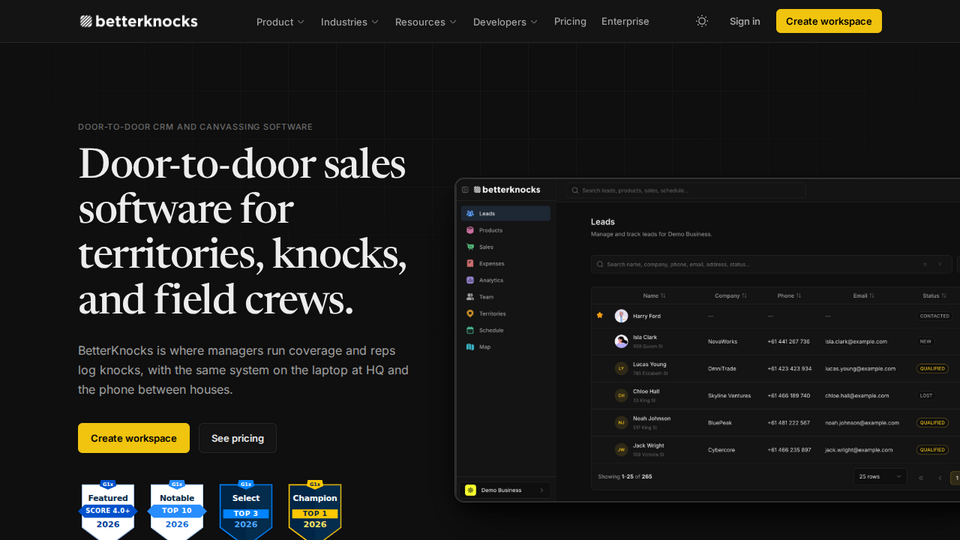Open the Resources dropdown

click(x=426, y=22)
